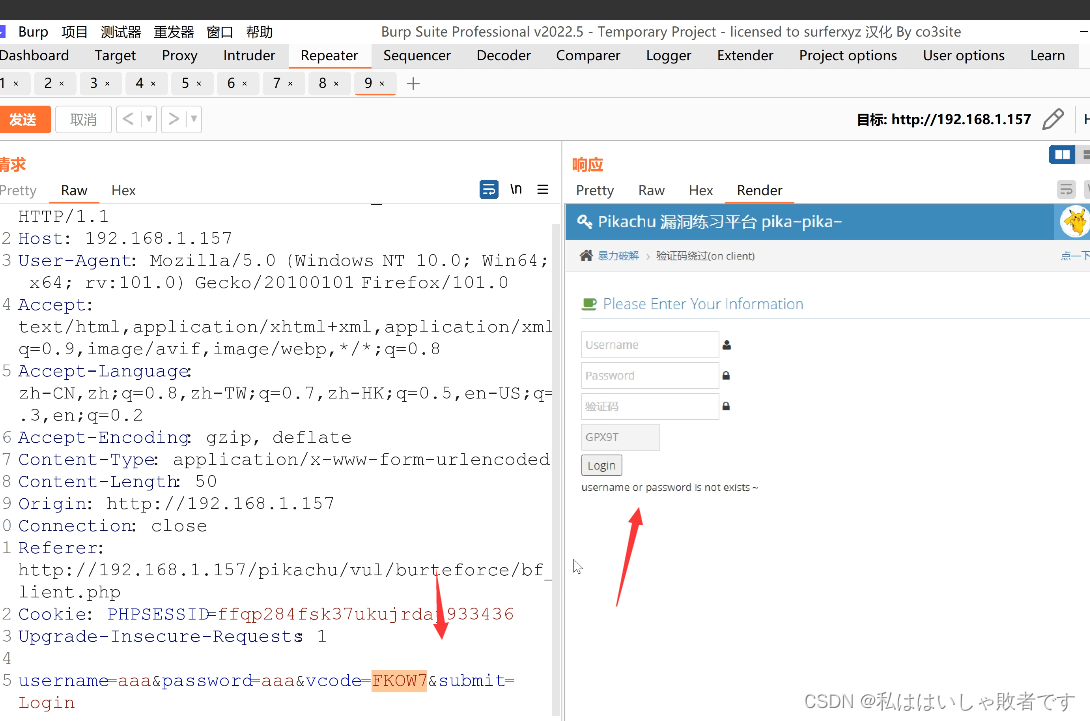Open the User options tab
Viewport: 1090px width, 721px height.
tap(963, 56)
